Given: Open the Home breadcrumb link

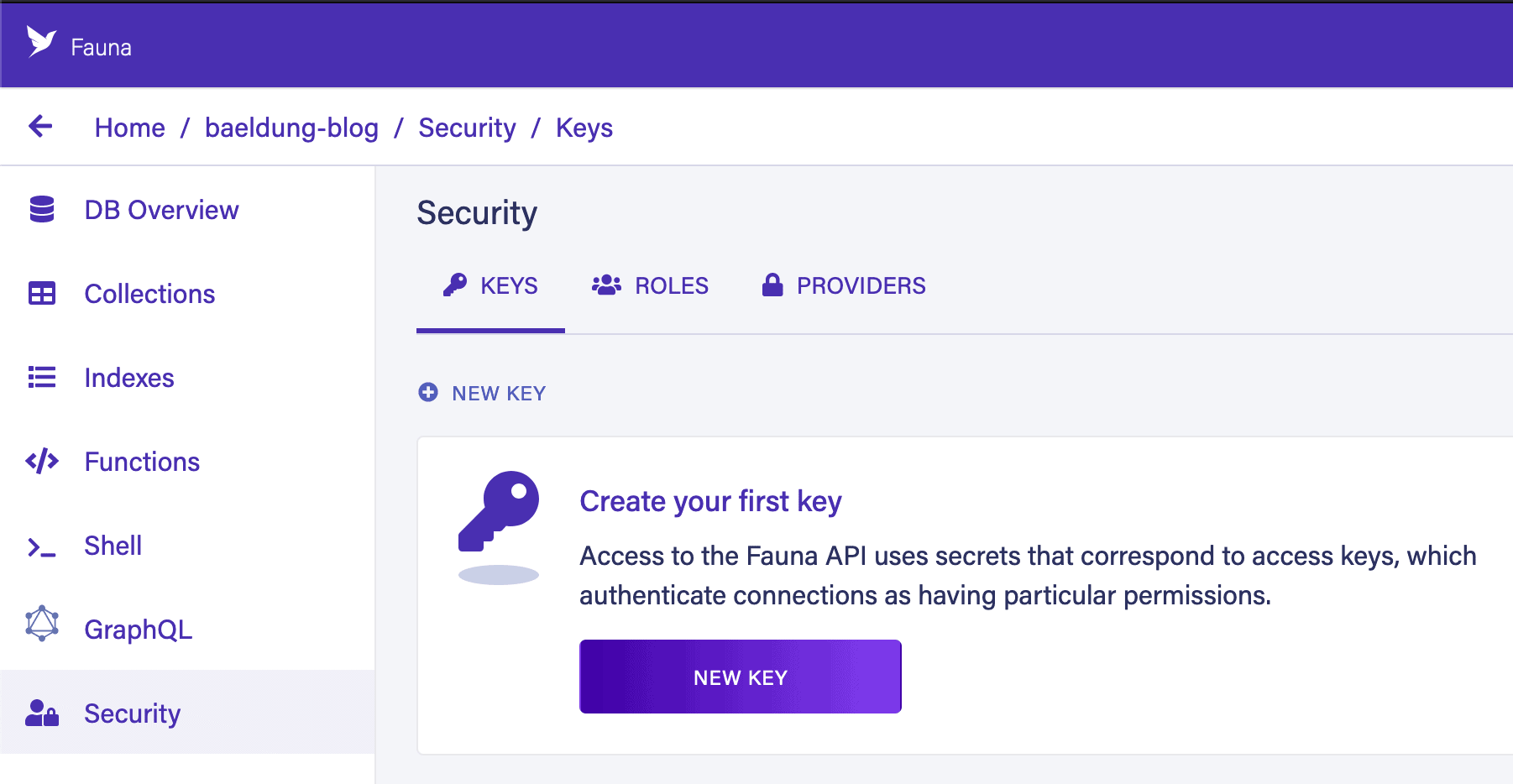Looking at the screenshot, I should click(x=129, y=128).
